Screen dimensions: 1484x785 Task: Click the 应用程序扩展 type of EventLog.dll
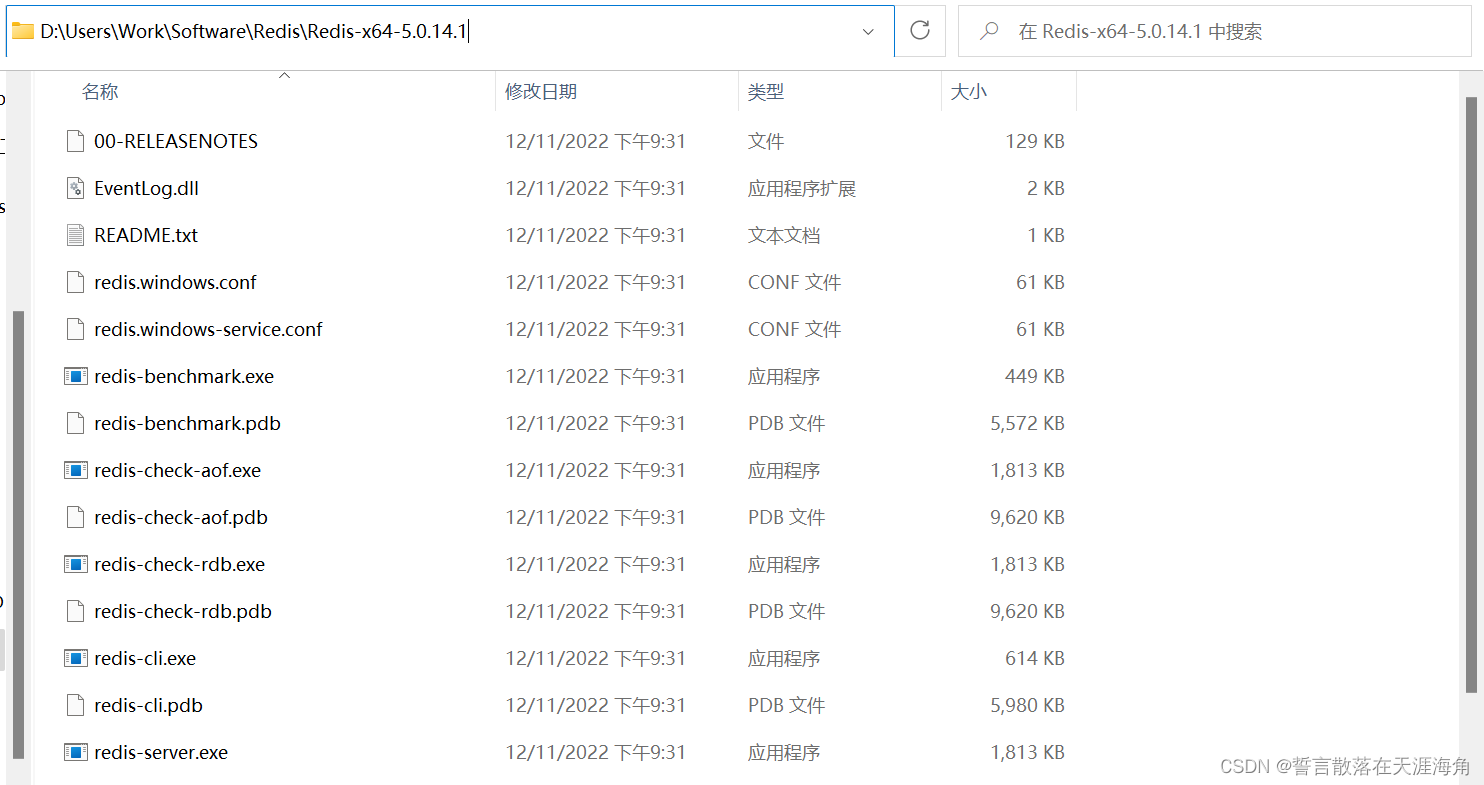802,188
